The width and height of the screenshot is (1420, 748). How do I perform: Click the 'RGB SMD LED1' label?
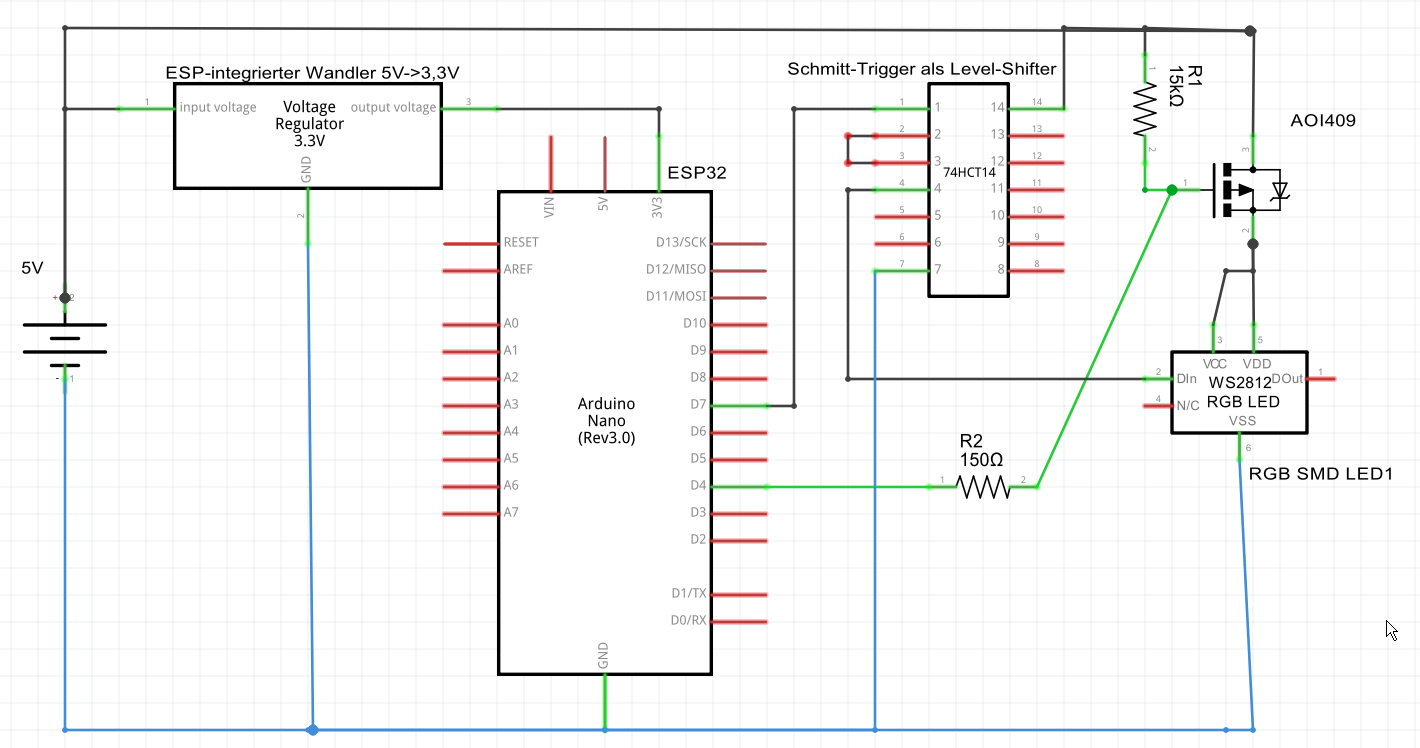(x=1321, y=473)
